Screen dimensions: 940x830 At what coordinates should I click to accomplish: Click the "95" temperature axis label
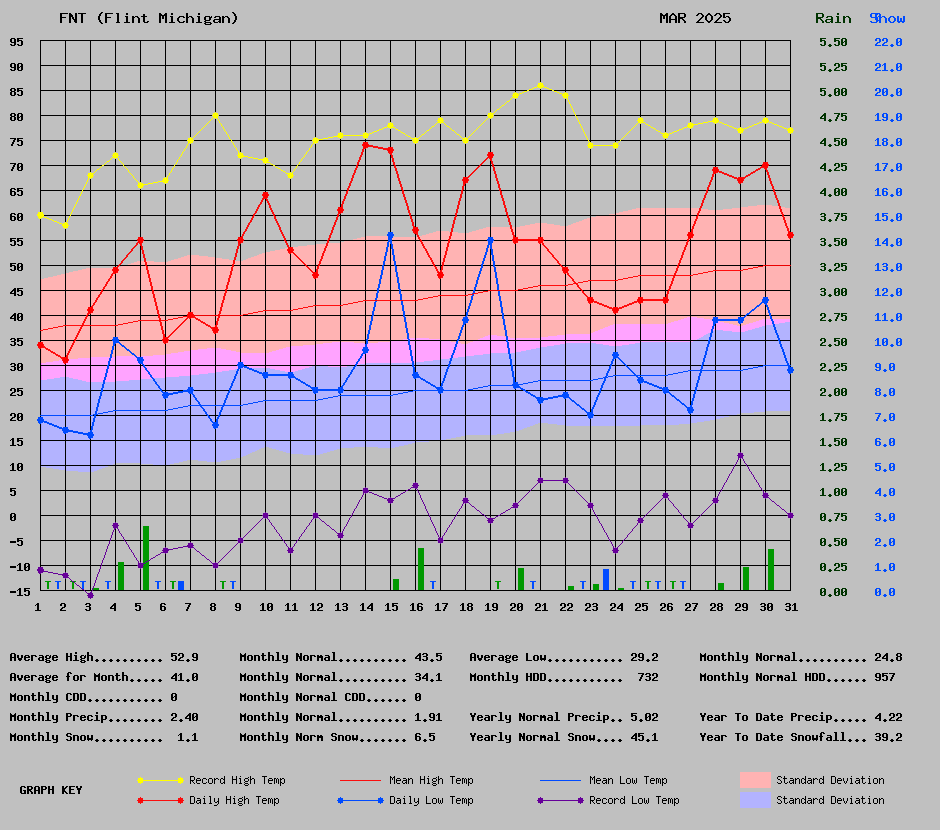click(x=16, y=42)
